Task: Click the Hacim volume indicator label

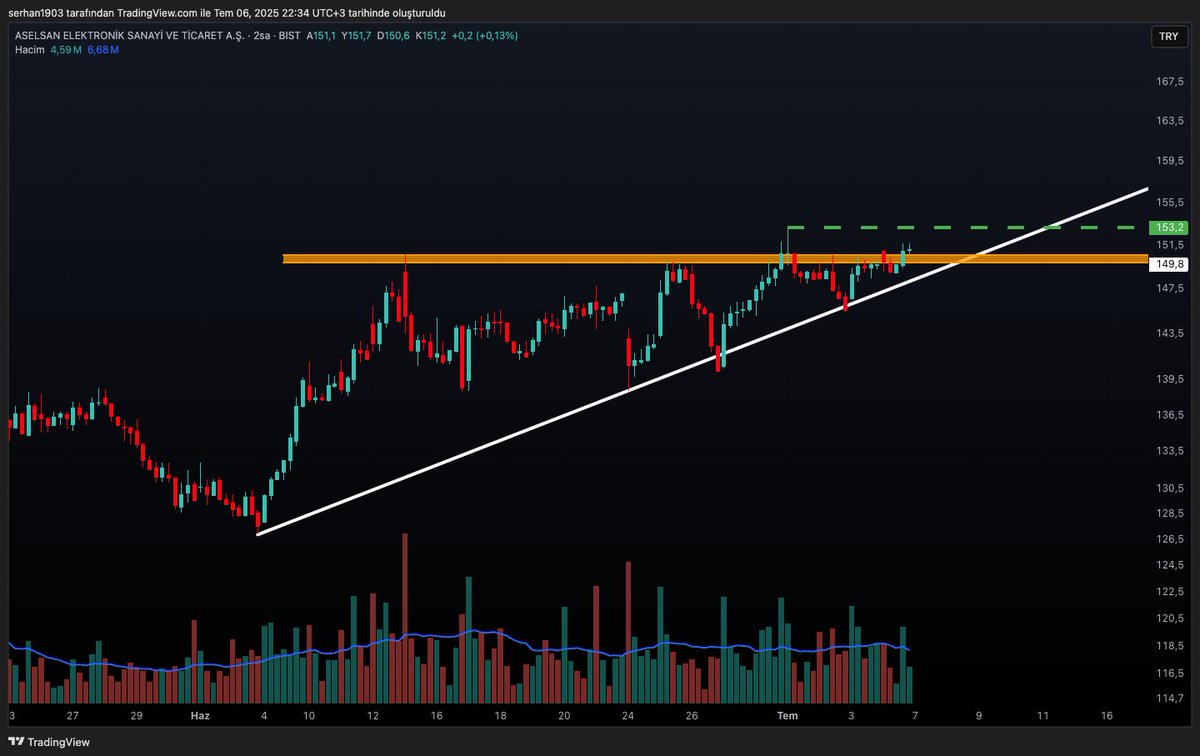Action: [29, 49]
